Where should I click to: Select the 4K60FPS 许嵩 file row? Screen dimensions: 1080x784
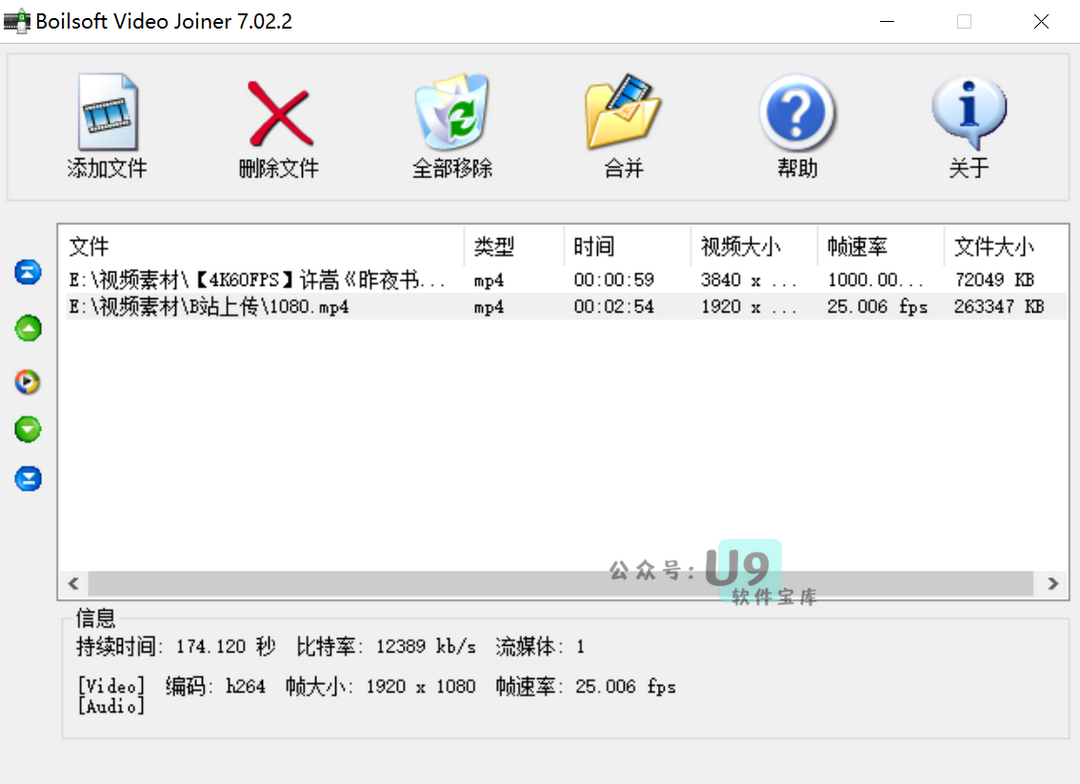pyautogui.click(x=565, y=280)
